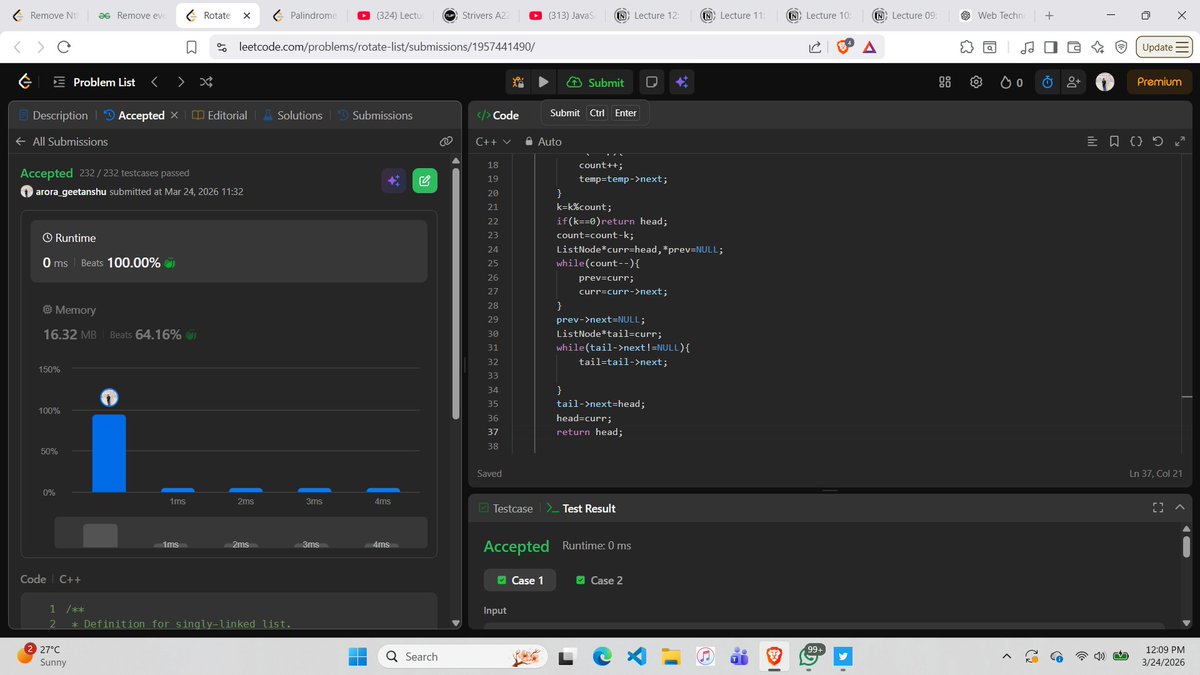Copy submission link icon
This screenshot has width=1200, height=675.
pyautogui.click(x=446, y=142)
